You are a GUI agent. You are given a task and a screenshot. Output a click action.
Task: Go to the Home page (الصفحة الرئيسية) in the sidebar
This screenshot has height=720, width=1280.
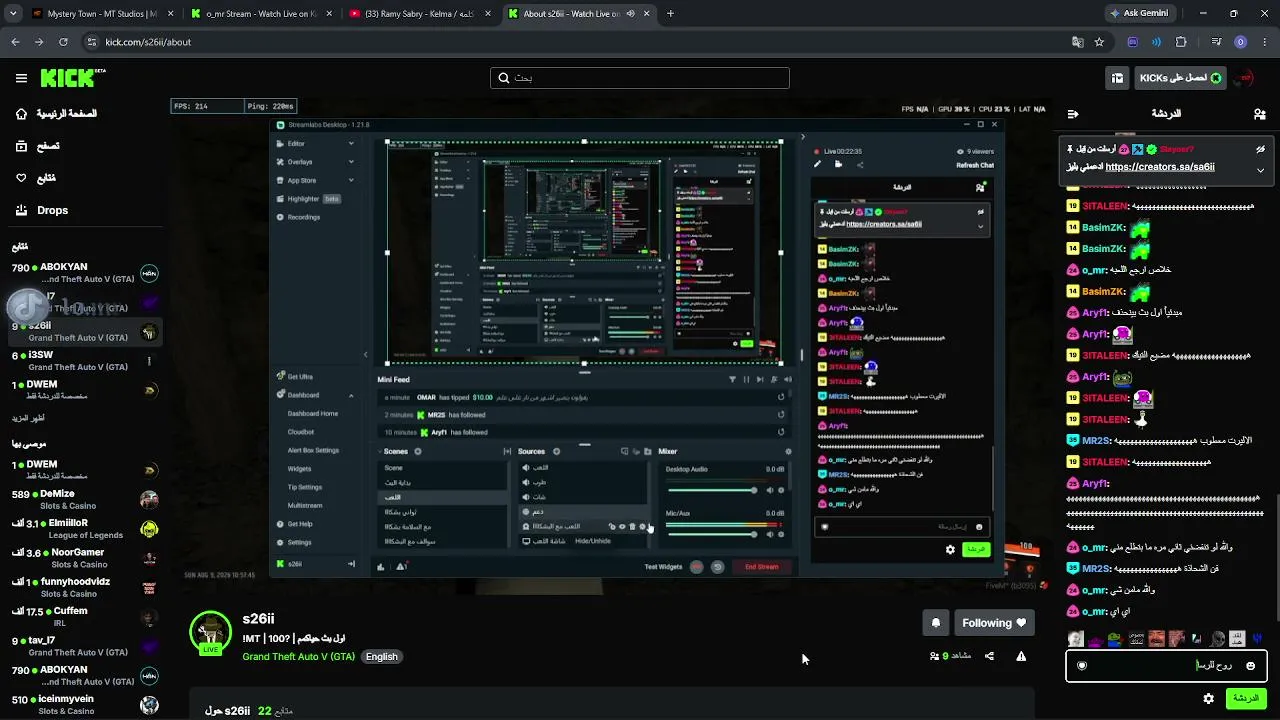[57, 114]
